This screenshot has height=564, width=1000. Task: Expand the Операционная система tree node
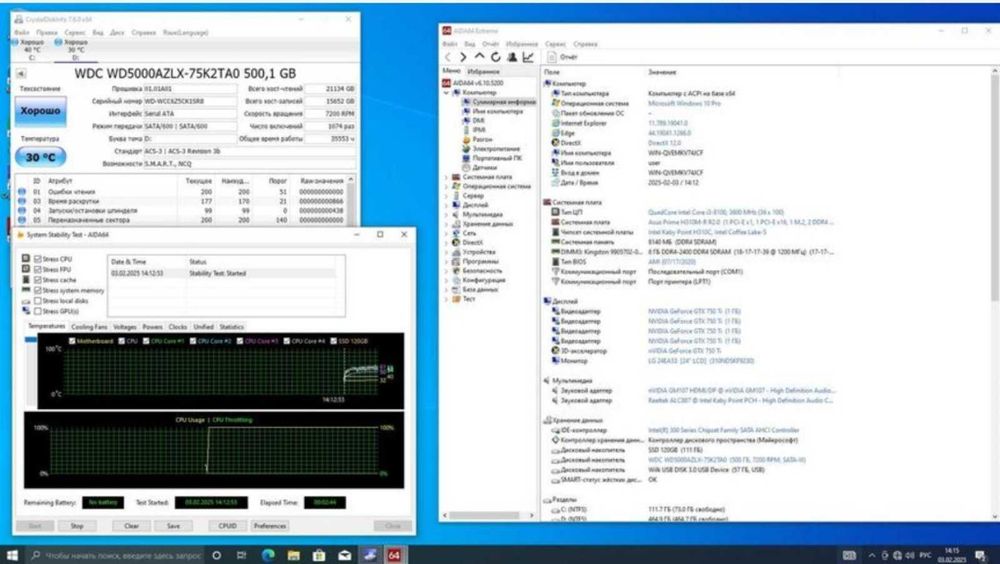tap(446, 186)
